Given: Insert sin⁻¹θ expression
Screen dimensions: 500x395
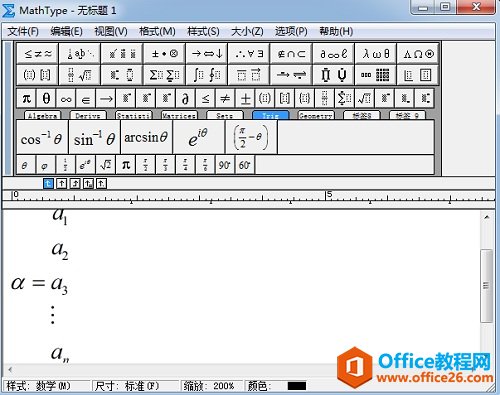Looking at the screenshot, I should (94, 137).
